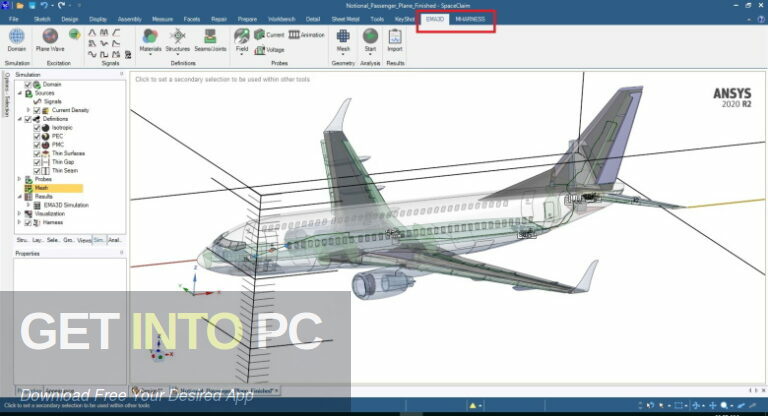Switch to the Anal... panel tab

click(115, 240)
